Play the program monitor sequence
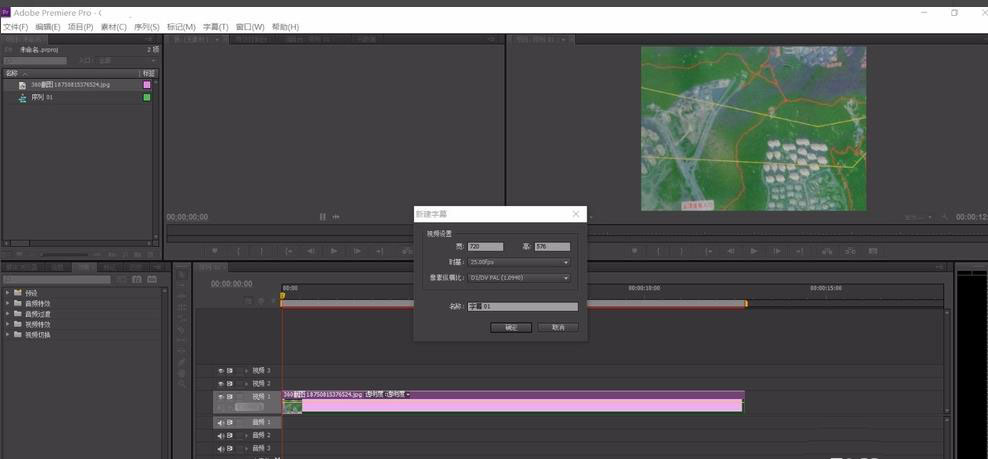This screenshot has height=459, width=988. [x=754, y=251]
